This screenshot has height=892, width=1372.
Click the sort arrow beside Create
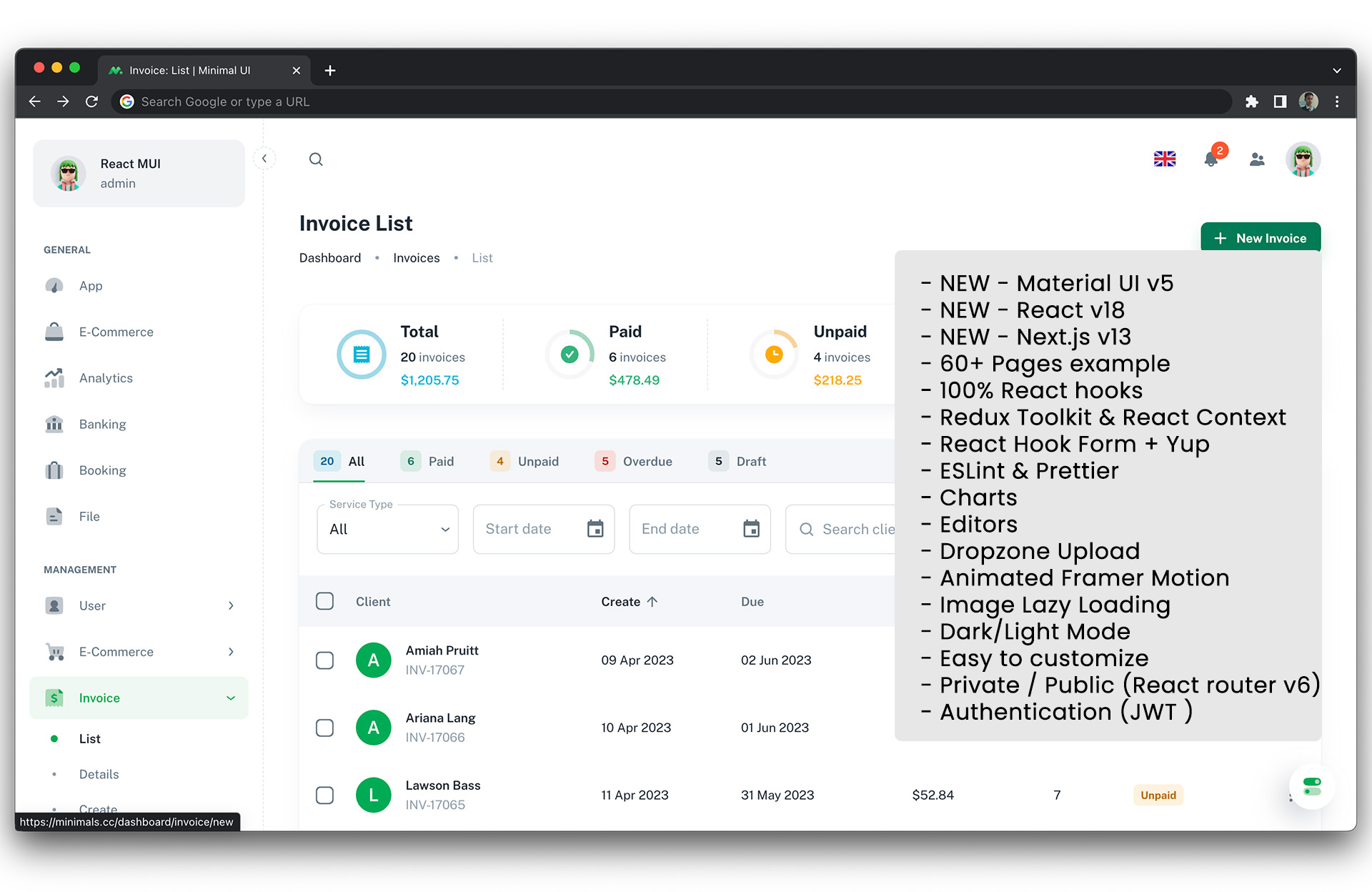[x=652, y=602]
